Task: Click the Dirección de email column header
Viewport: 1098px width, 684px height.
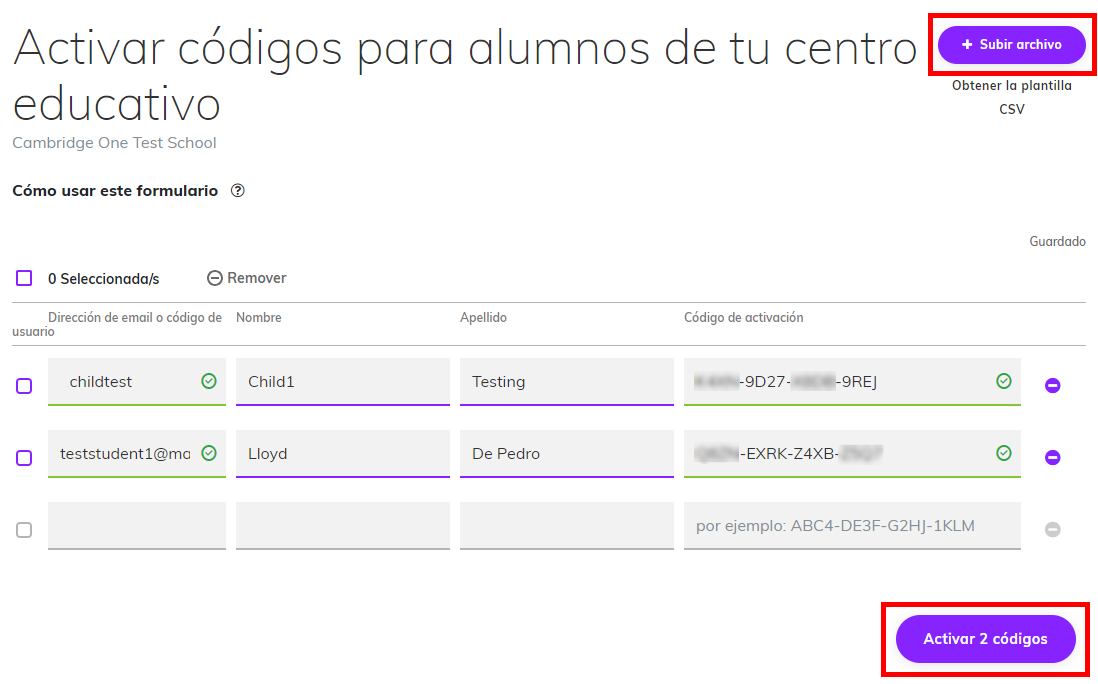Action: click(x=117, y=324)
